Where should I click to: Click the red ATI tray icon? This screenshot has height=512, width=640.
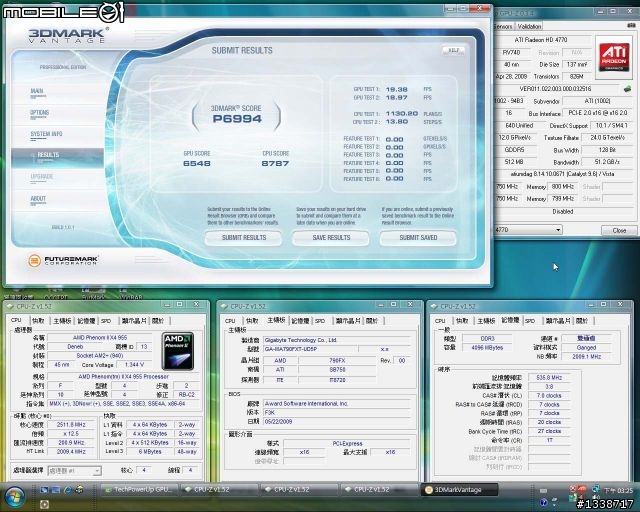(x=582, y=489)
